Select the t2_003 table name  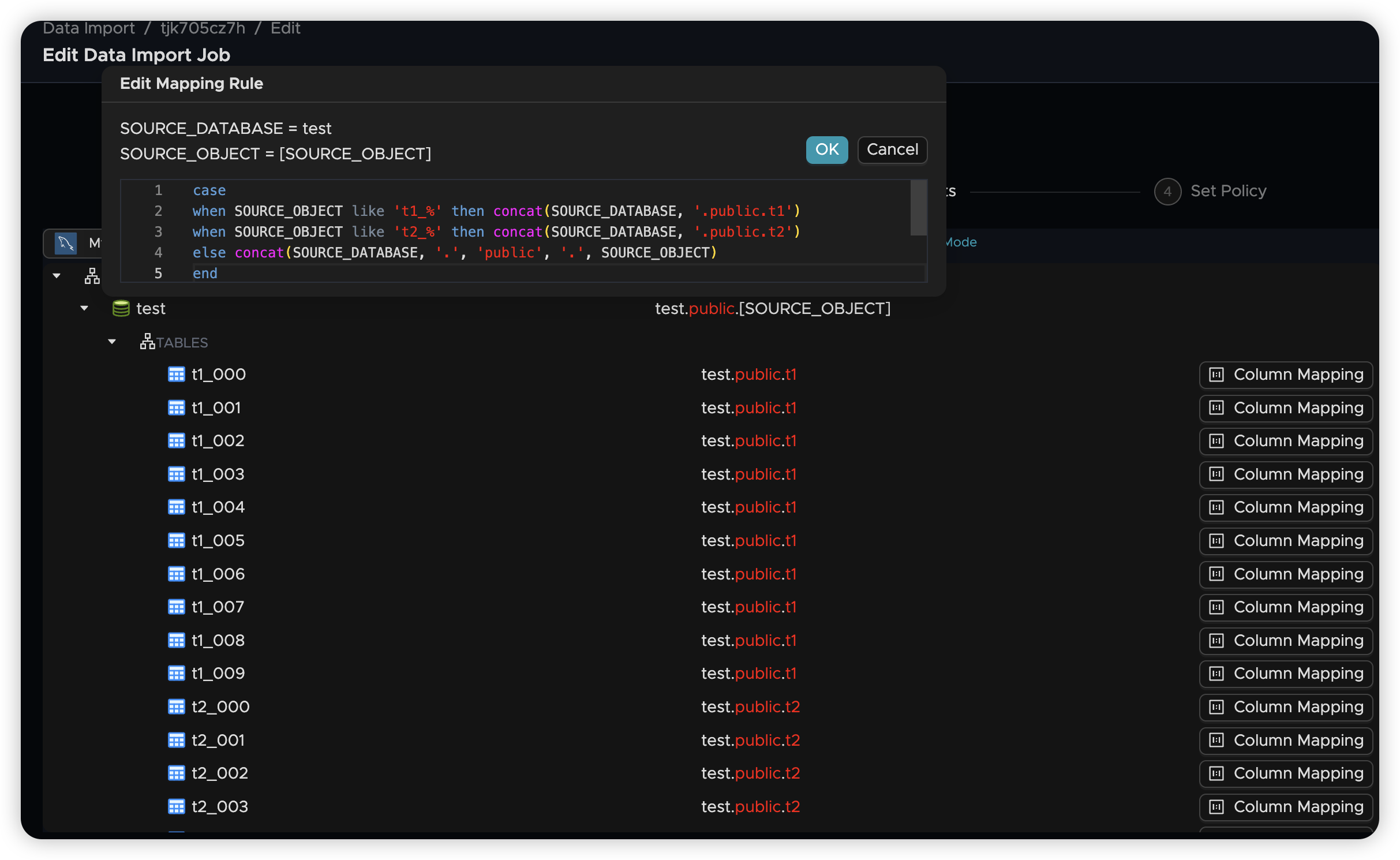click(x=220, y=807)
